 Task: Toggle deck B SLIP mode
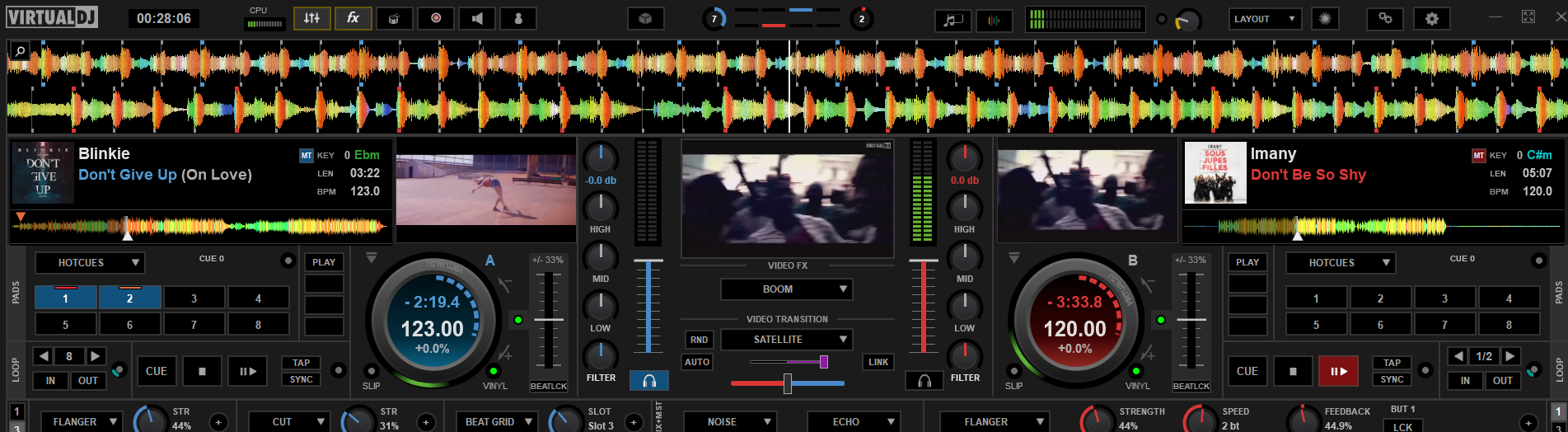coord(1013,371)
